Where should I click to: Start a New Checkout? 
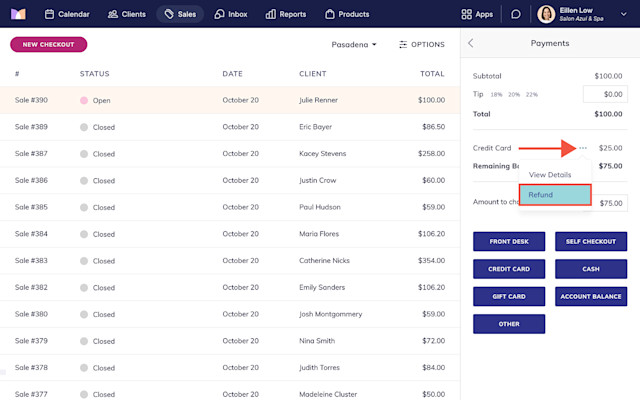[49, 44]
